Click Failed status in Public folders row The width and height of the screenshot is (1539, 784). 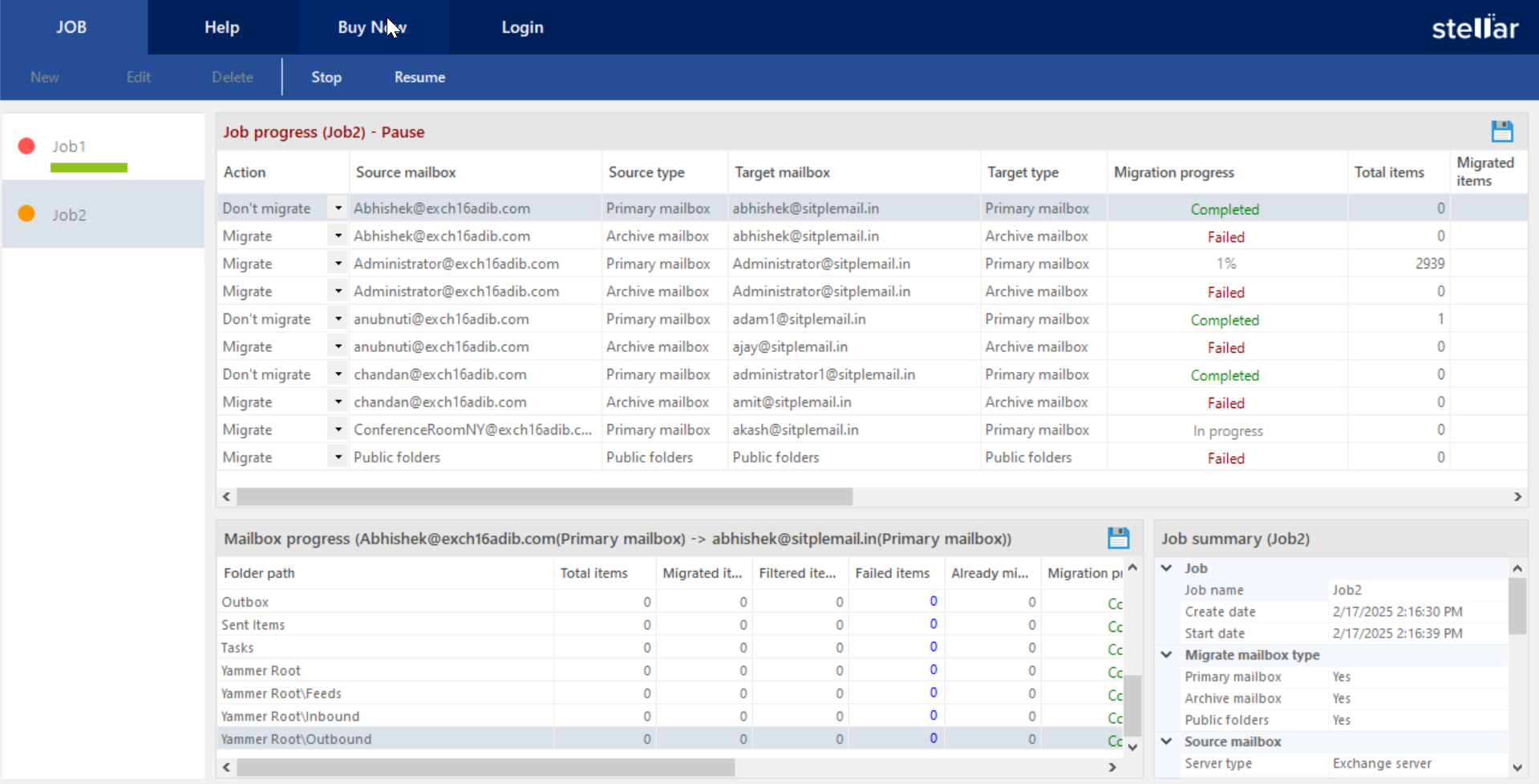[x=1225, y=458]
